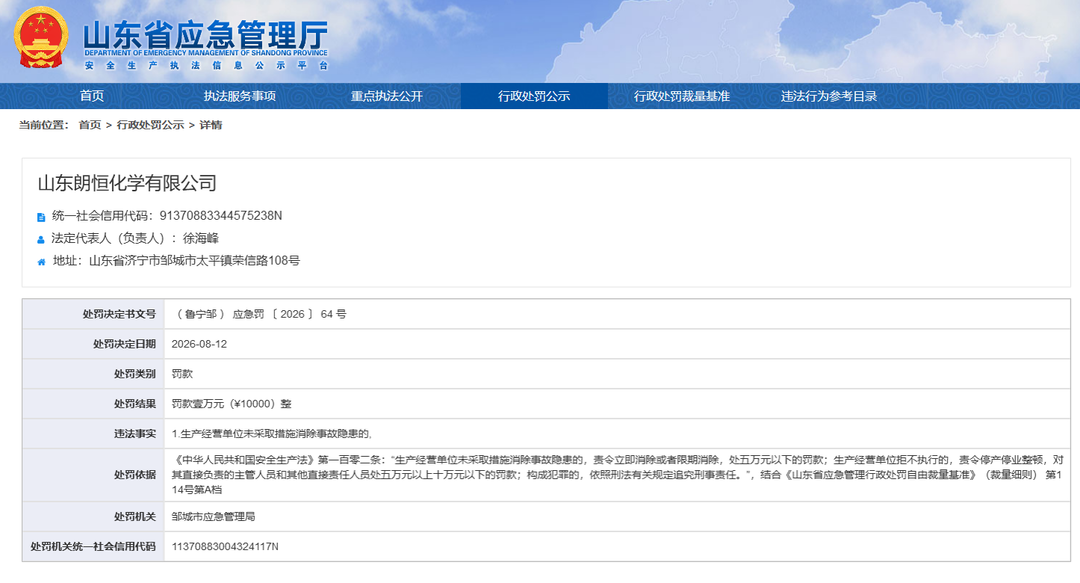This screenshot has height=583, width=1080.
Task: Click the decision date 2026-08-12
Action: (x=199, y=344)
